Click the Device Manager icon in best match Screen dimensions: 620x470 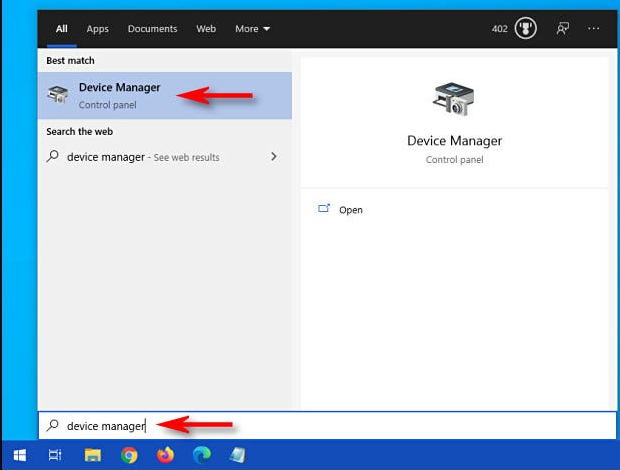pyautogui.click(x=58, y=95)
